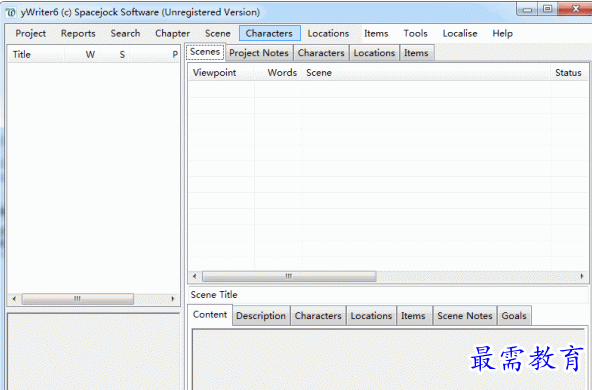Select scene Locations tab below Scene Title
The width and height of the screenshot is (592, 390).
pos(371,316)
